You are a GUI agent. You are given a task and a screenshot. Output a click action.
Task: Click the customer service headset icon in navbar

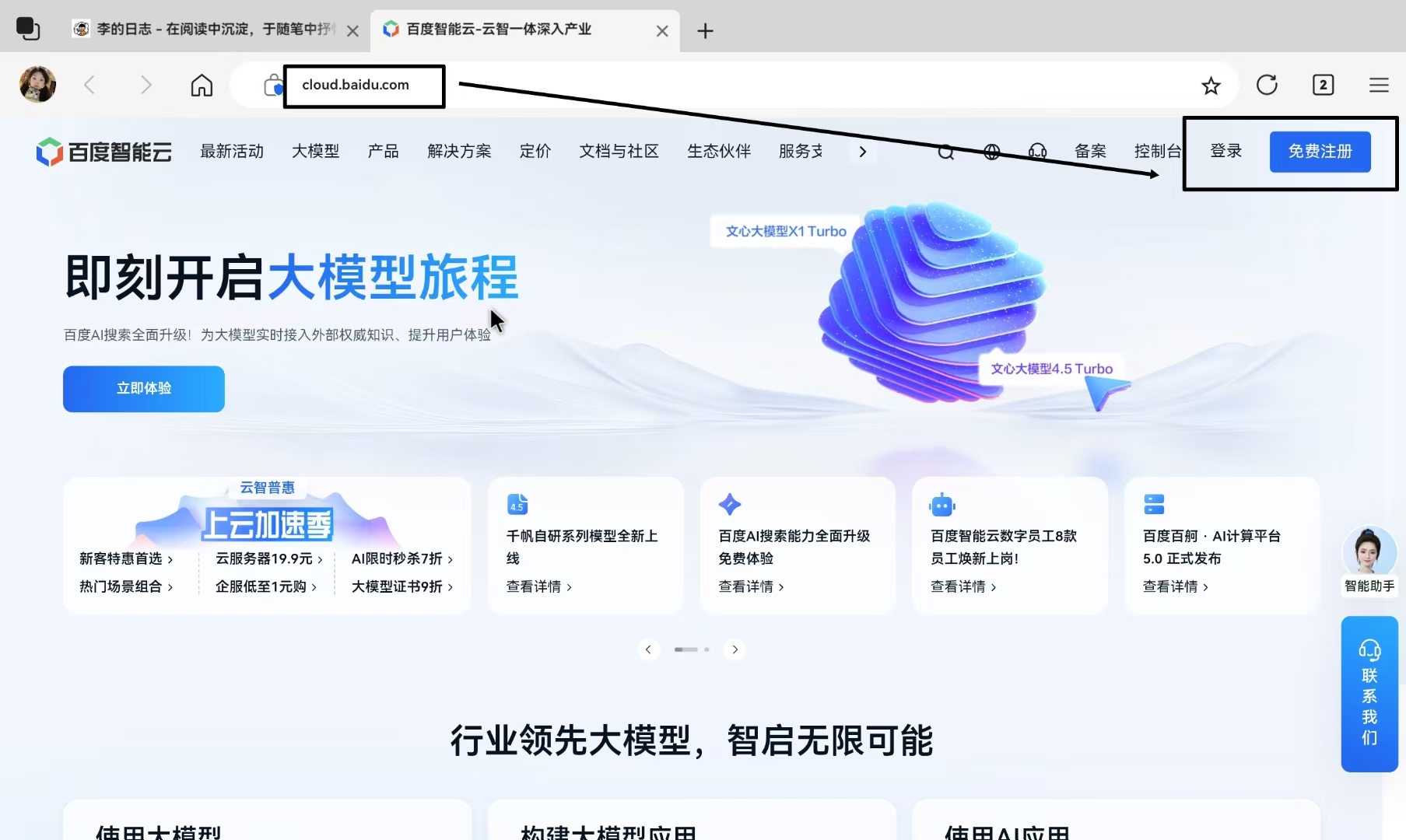click(x=1037, y=152)
